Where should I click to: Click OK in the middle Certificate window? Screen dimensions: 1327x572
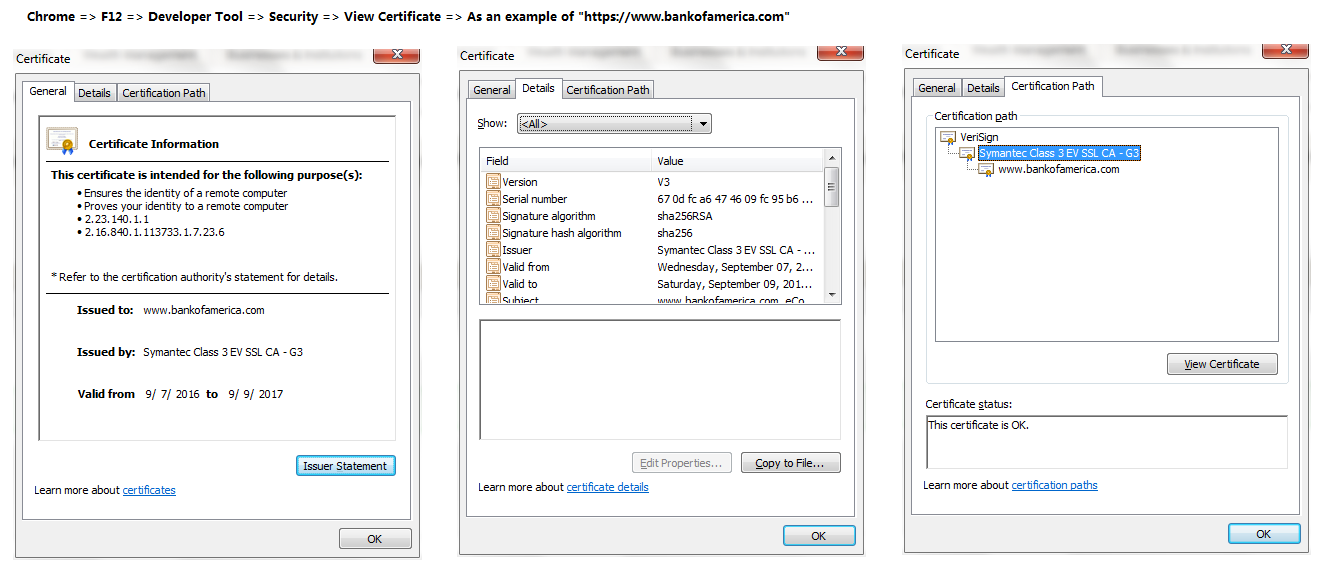click(819, 536)
